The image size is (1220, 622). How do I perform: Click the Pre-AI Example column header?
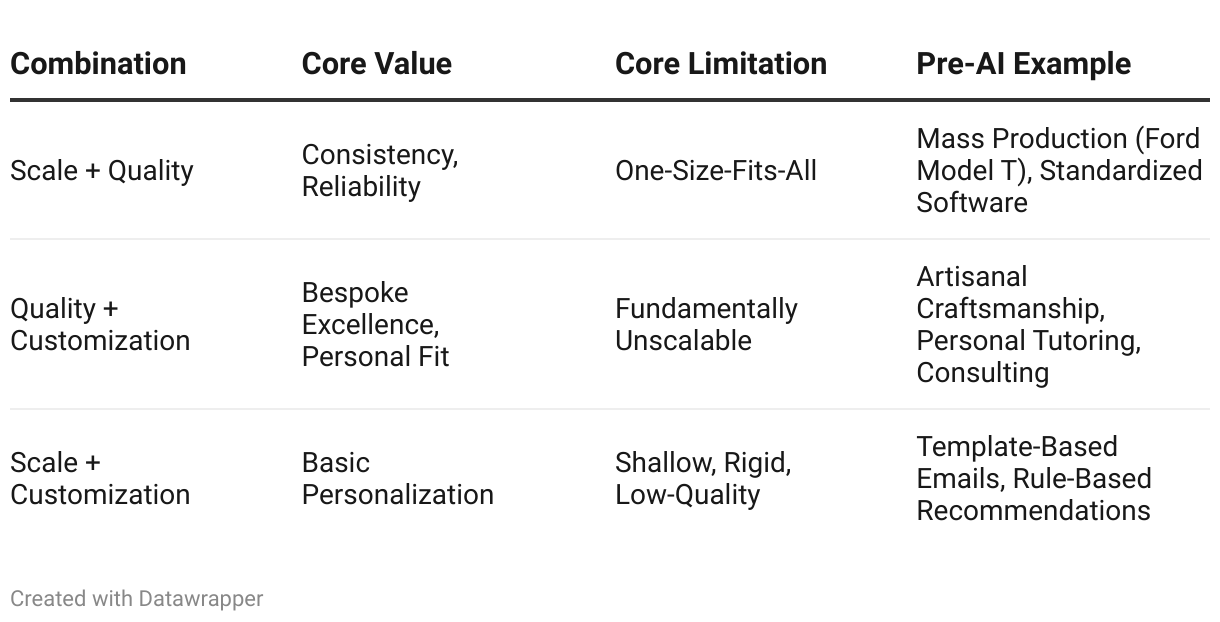coord(1023,64)
